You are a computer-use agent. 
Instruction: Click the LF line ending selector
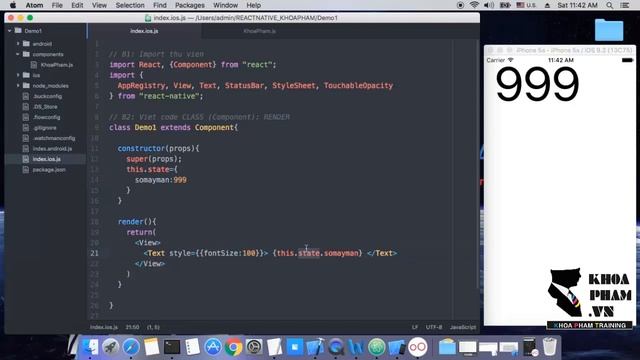pyautogui.click(x=415, y=327)
